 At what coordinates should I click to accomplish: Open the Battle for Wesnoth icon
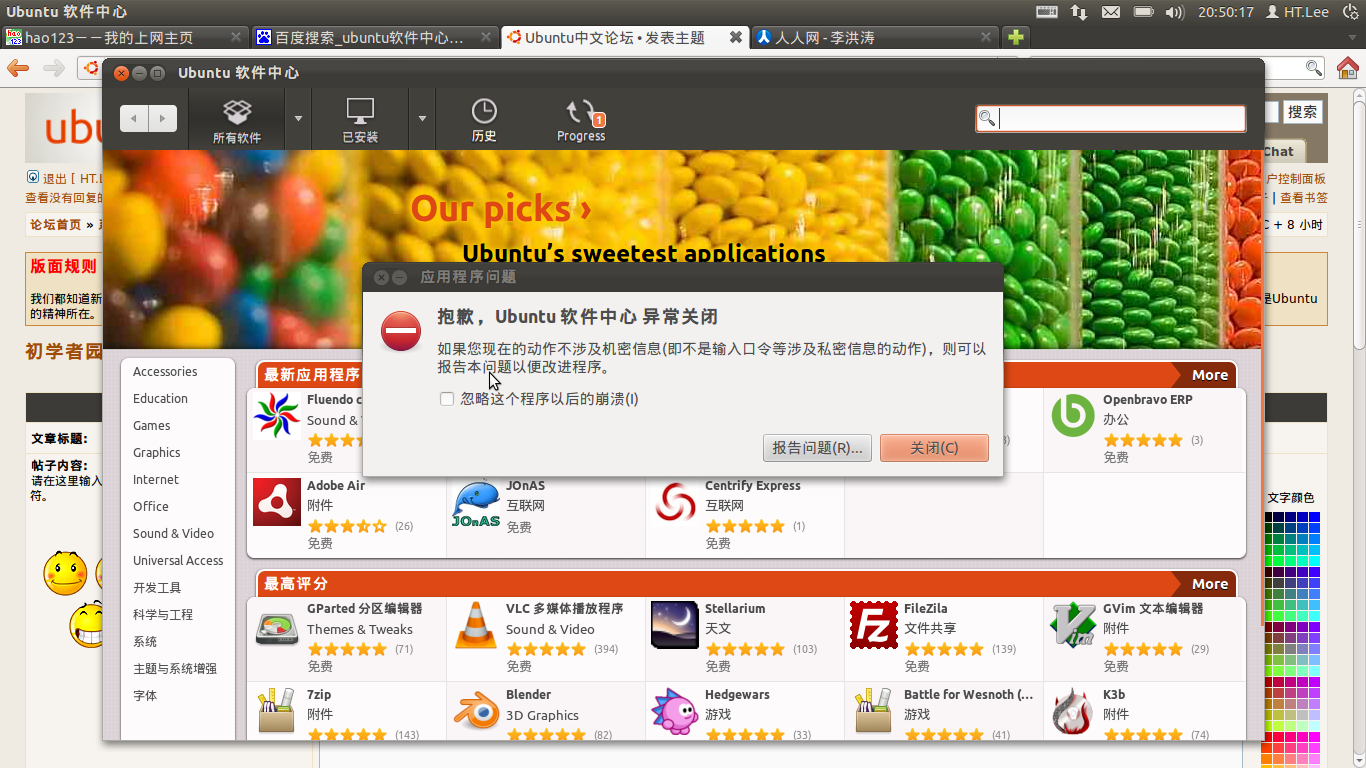click(874, 711)
